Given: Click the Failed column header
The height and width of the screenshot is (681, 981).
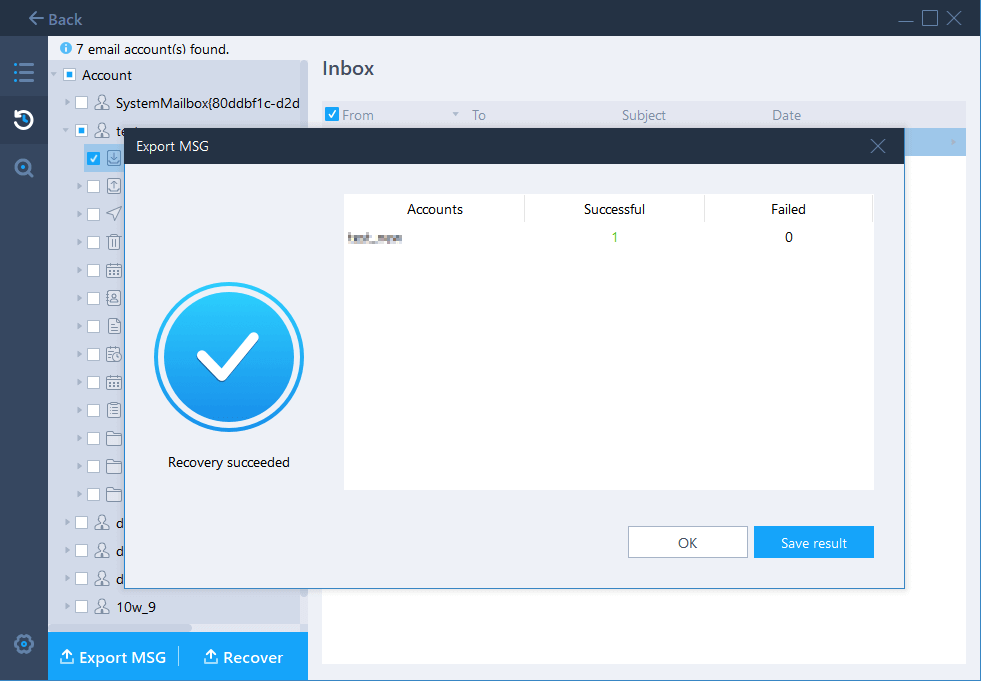Looking at the screenshot, I should click(788, 209).
